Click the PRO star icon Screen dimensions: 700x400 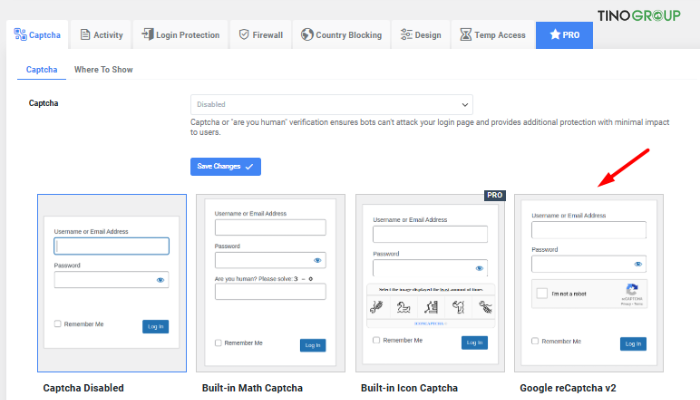coord(554,34)
